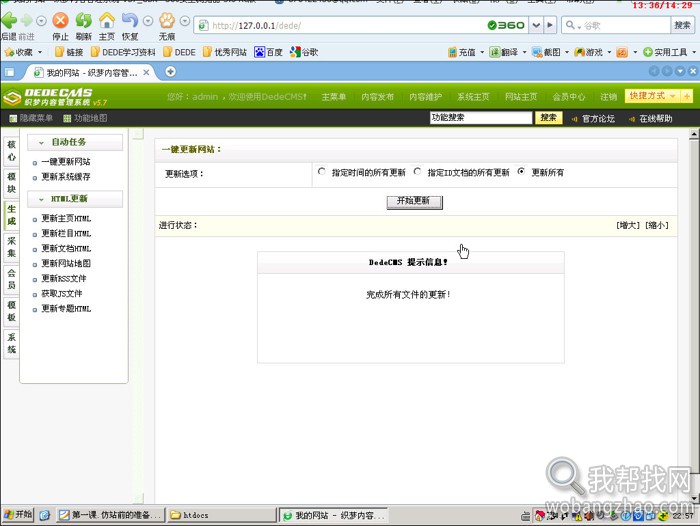Open 更新网站地图 in the sidebar
Viewport: 700px width, 526px height.
(66, 263)
